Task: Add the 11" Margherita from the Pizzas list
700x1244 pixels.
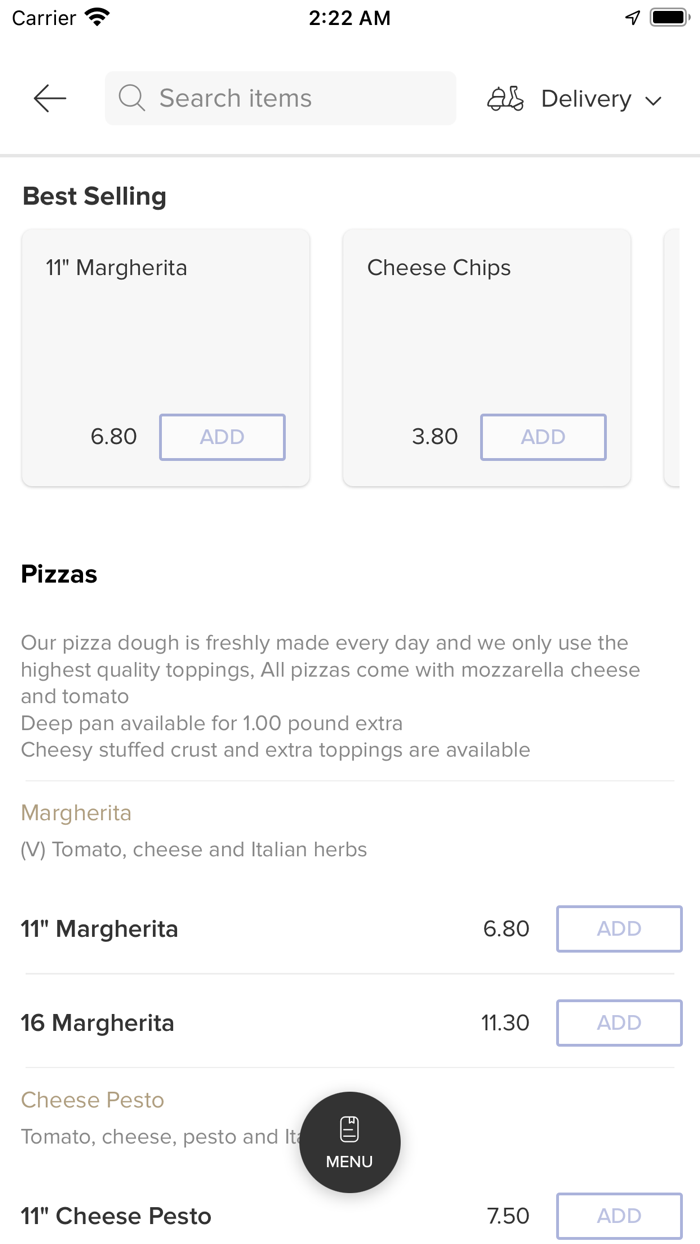Action: (618, 929)
